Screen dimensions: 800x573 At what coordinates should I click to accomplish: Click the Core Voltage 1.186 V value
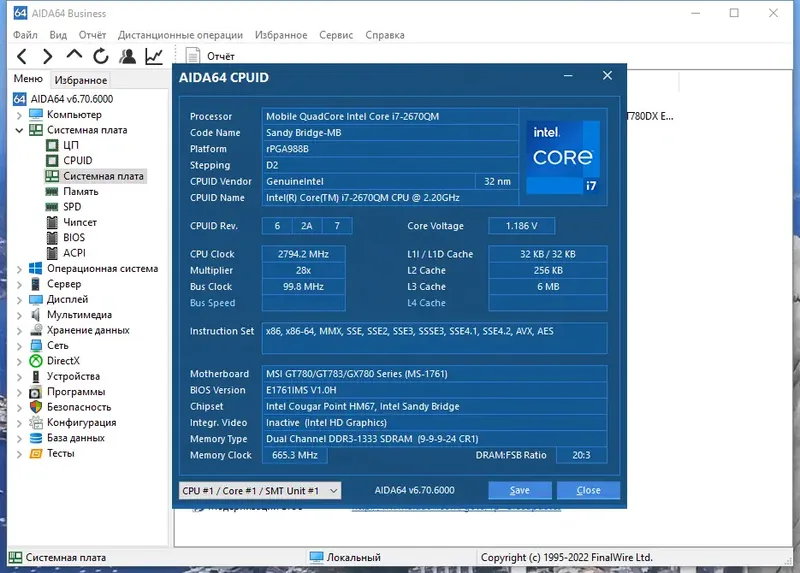pyautogui.click(x=521, y=226)
